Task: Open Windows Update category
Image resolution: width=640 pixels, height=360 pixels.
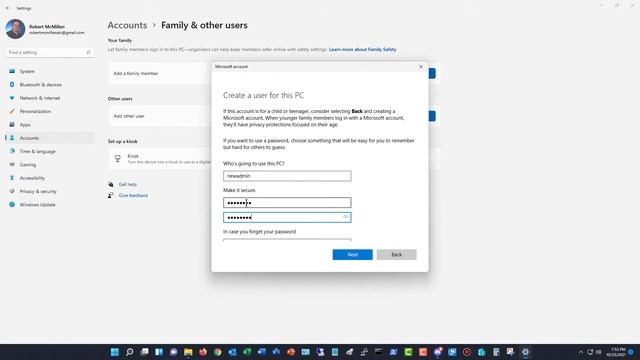Action: (50, 204)
